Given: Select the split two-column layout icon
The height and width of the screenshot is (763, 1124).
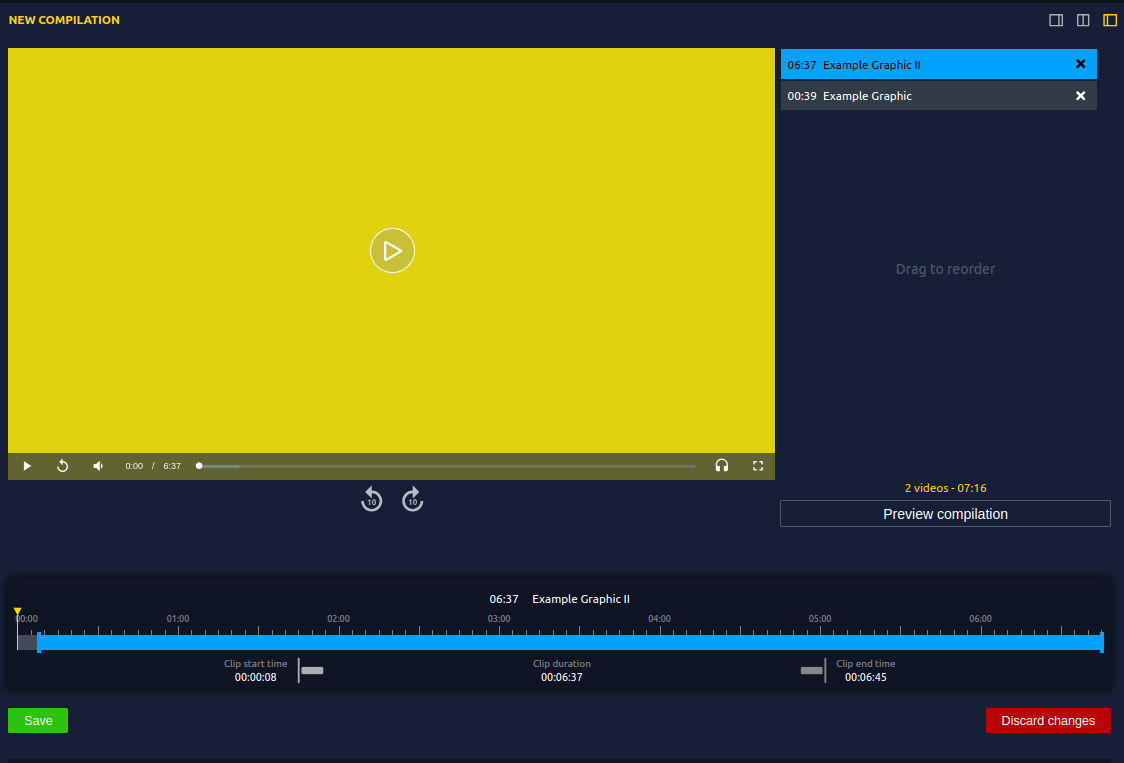Looking at the screenshot, I should pyautogui.click(x=1083, y=20).
